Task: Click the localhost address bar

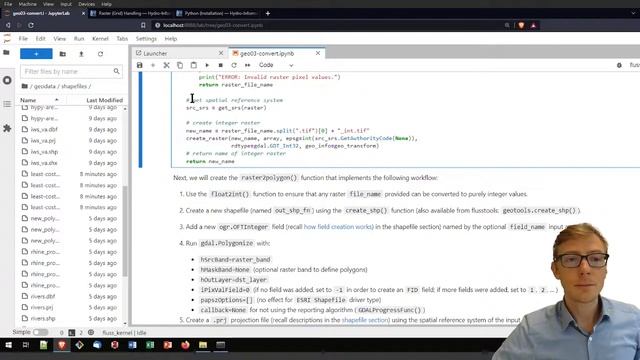Action: click(x=327, y=25)
